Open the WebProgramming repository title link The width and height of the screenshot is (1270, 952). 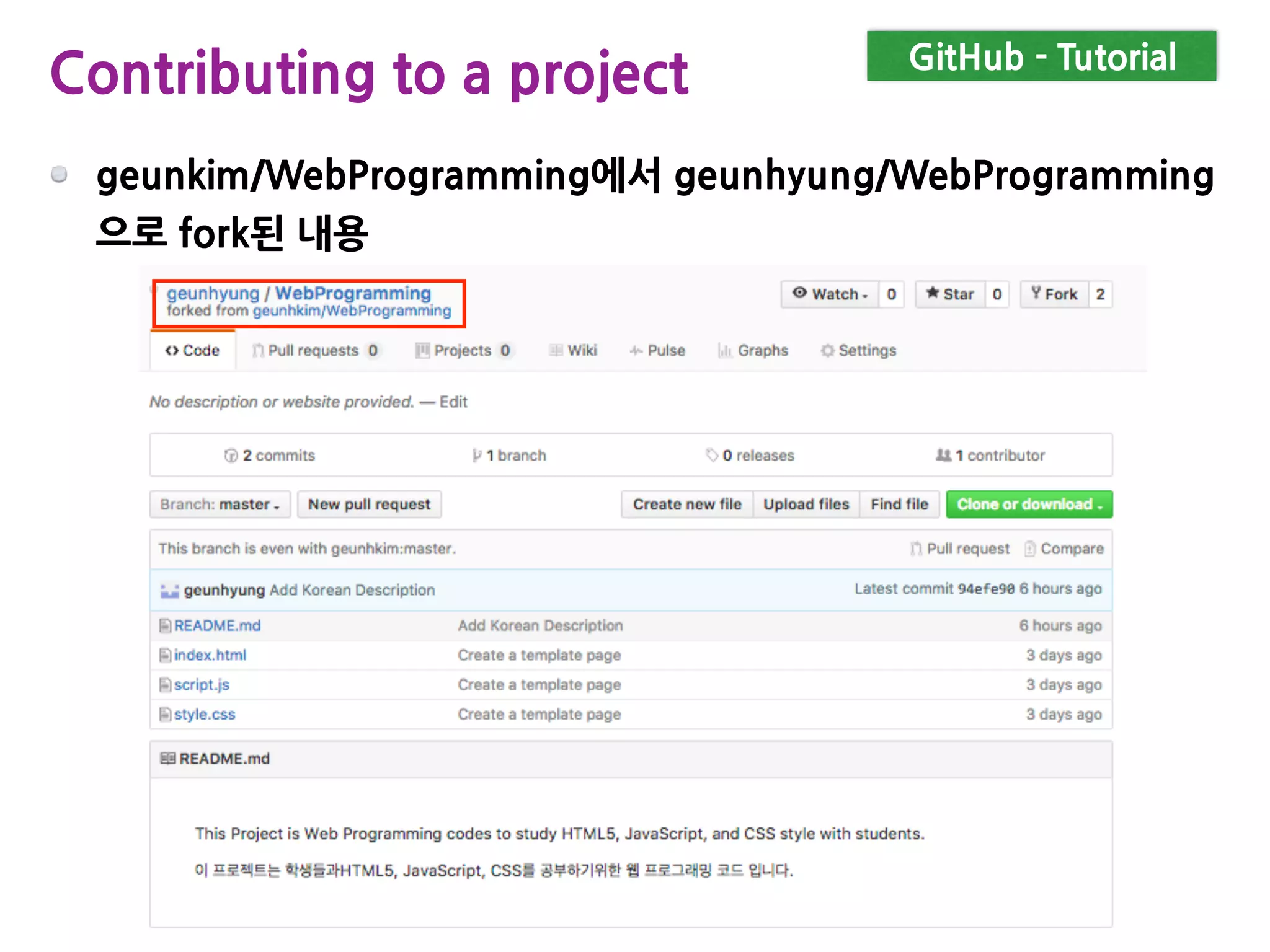point(353,293)
